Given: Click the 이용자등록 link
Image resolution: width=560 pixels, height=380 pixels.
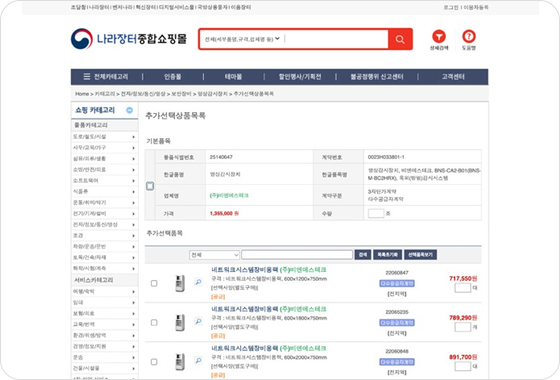Looking at the screenshot, I should (476, 7).
